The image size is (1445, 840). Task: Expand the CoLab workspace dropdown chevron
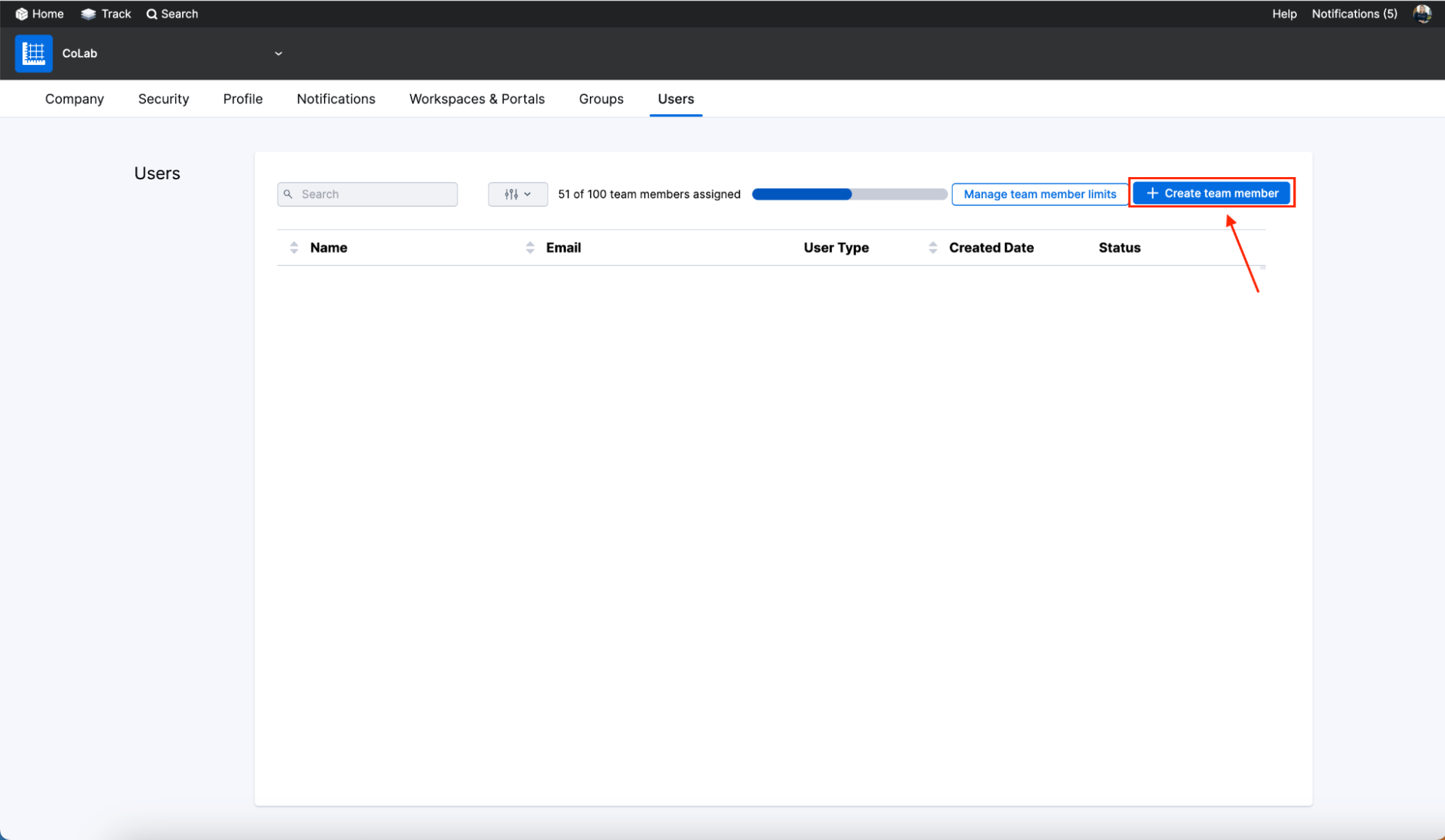coord(278,53)
